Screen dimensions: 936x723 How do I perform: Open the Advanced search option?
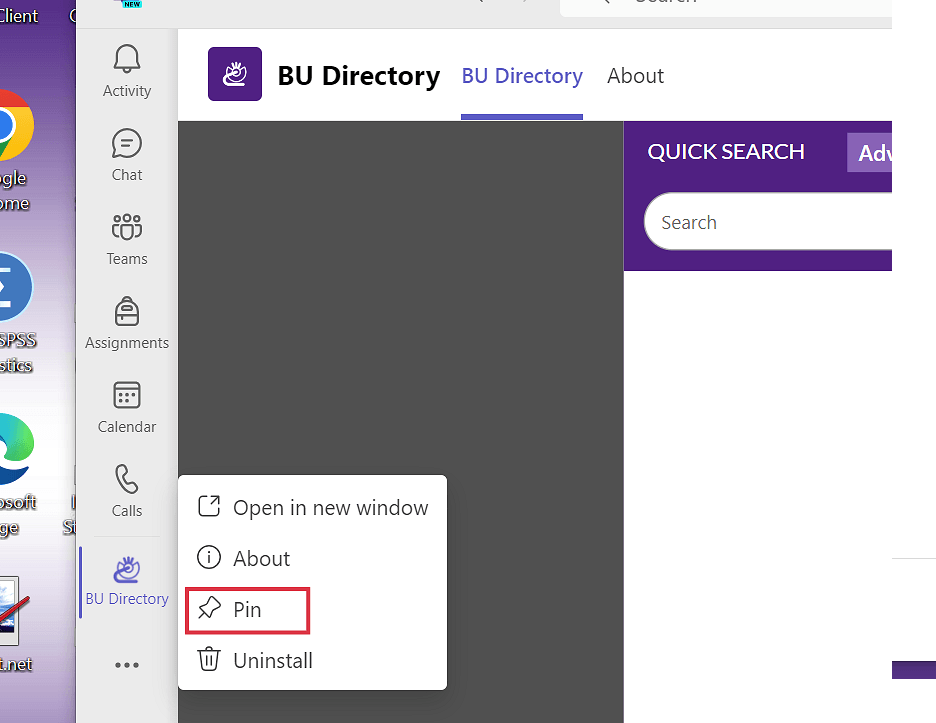pos(870,153)
